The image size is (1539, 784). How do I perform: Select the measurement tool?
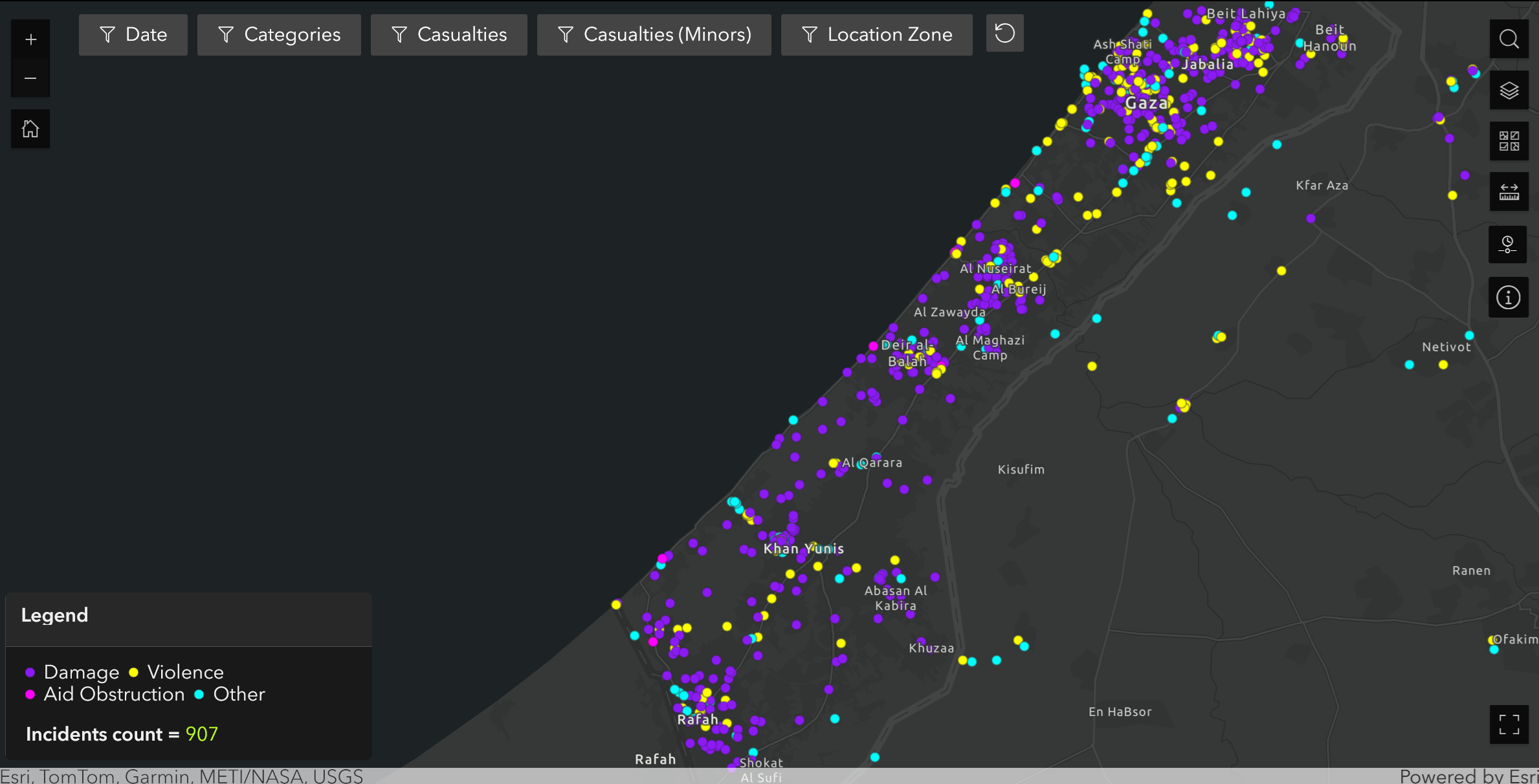1509,191
